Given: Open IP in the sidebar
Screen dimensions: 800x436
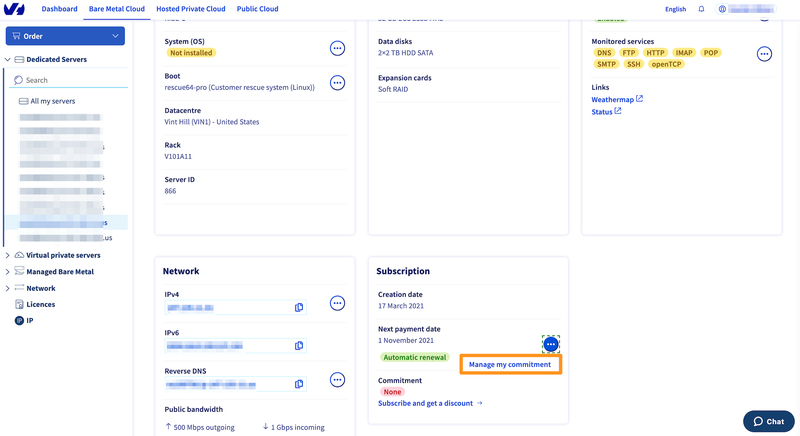Looking at the screenshot, I should coord(30,320).
